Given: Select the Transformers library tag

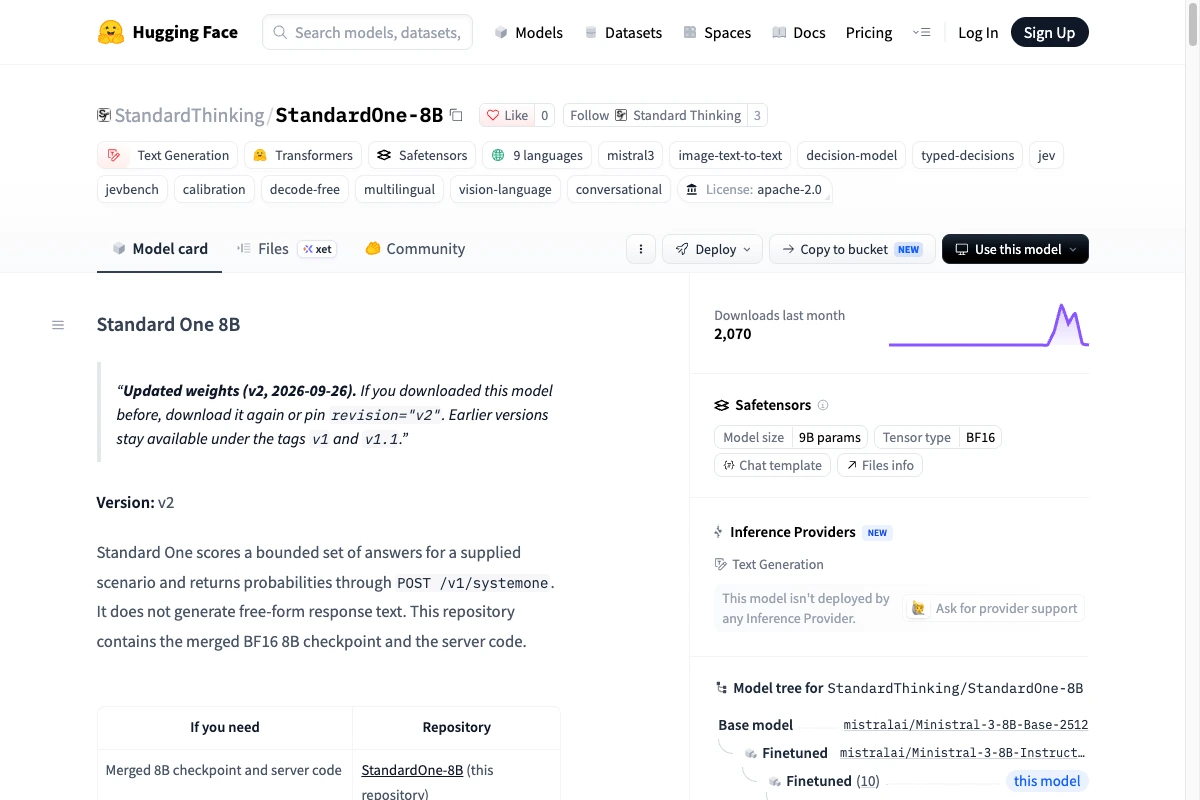Looking at the screenshot, I should pos(303,155).
